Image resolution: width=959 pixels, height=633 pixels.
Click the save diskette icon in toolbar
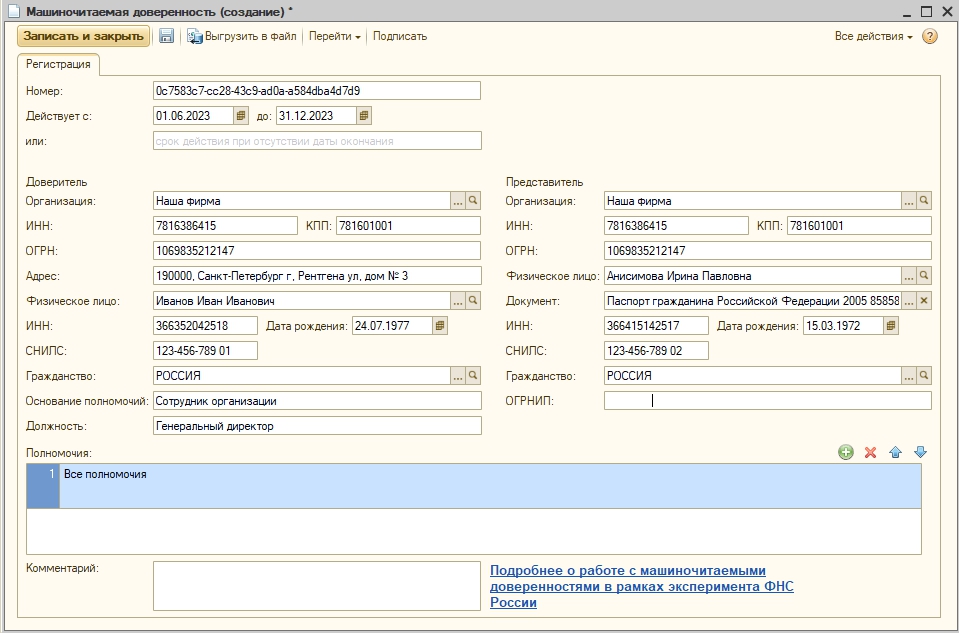click(166, 36)
